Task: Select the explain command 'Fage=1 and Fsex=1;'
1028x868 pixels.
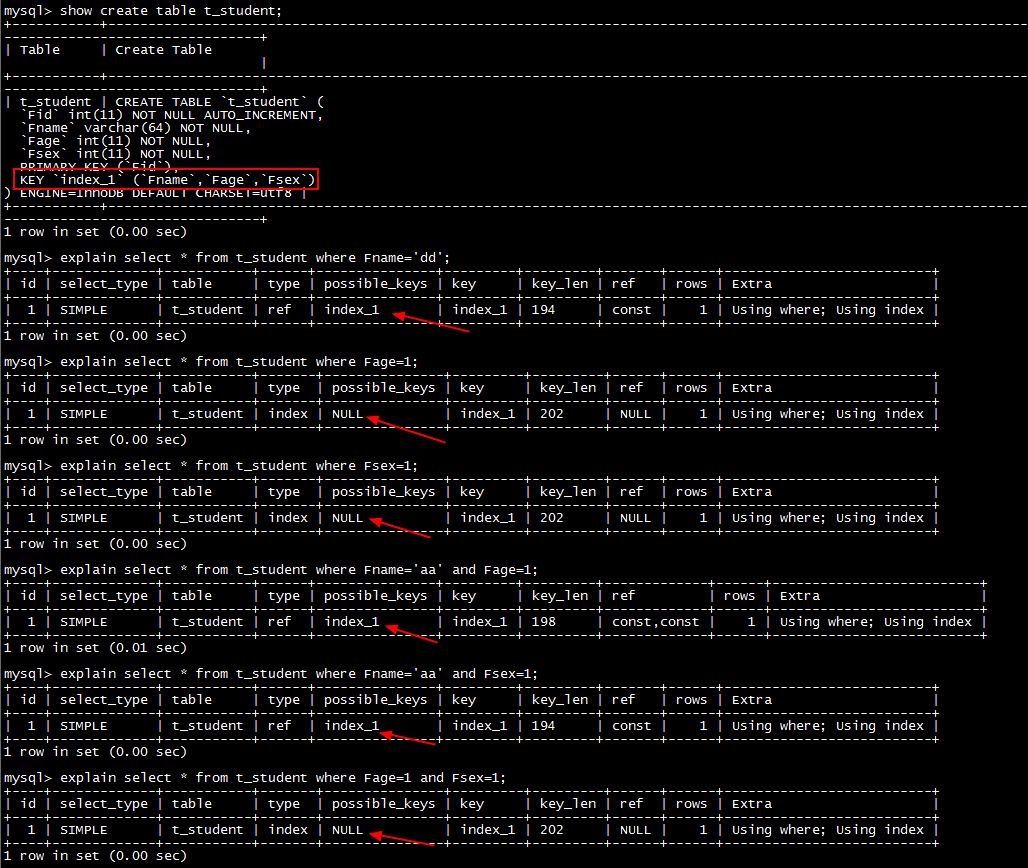Action: pyautogui.click(x=255, y=778)
